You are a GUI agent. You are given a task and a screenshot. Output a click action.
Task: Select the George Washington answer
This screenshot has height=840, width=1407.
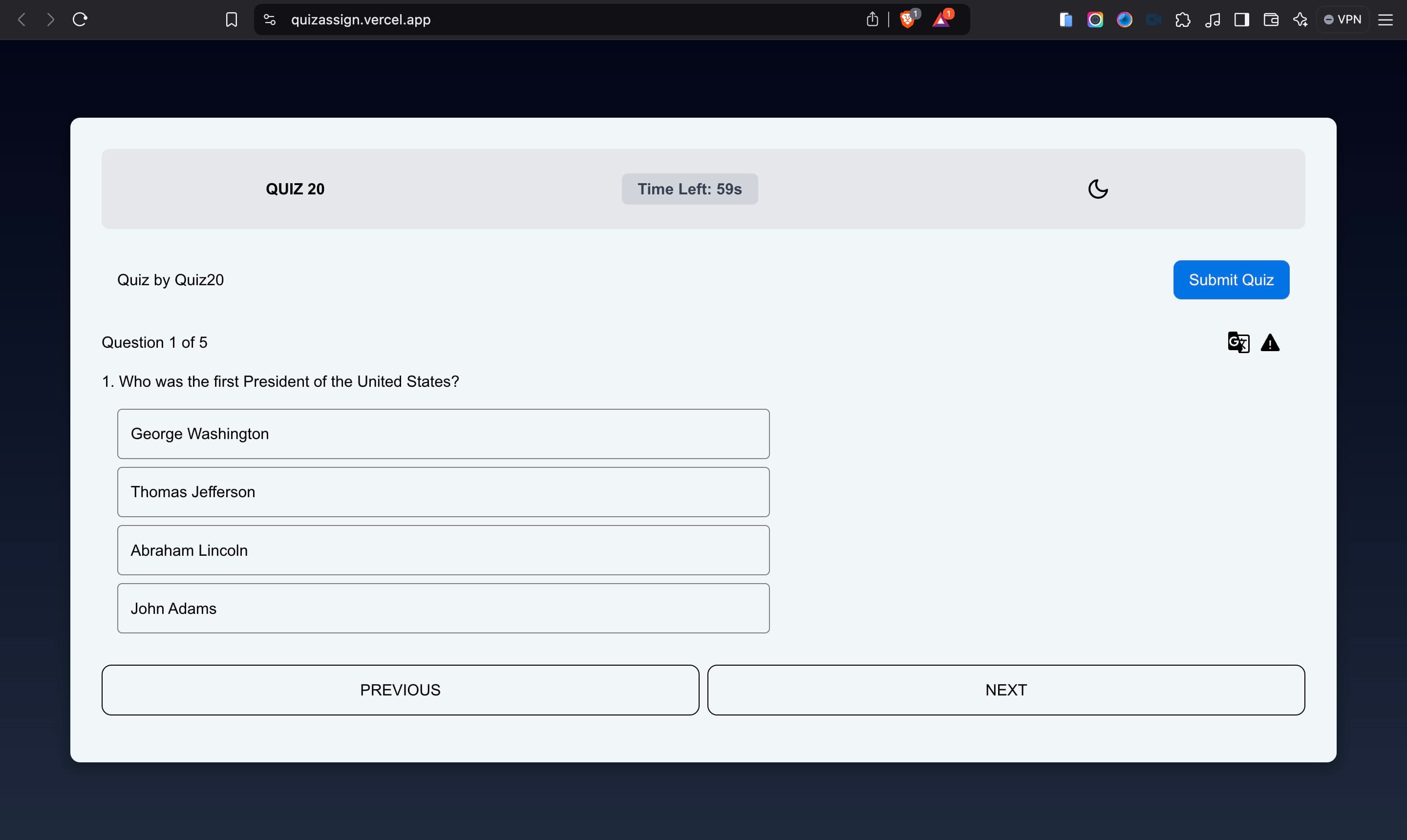[x=443, y=434]
